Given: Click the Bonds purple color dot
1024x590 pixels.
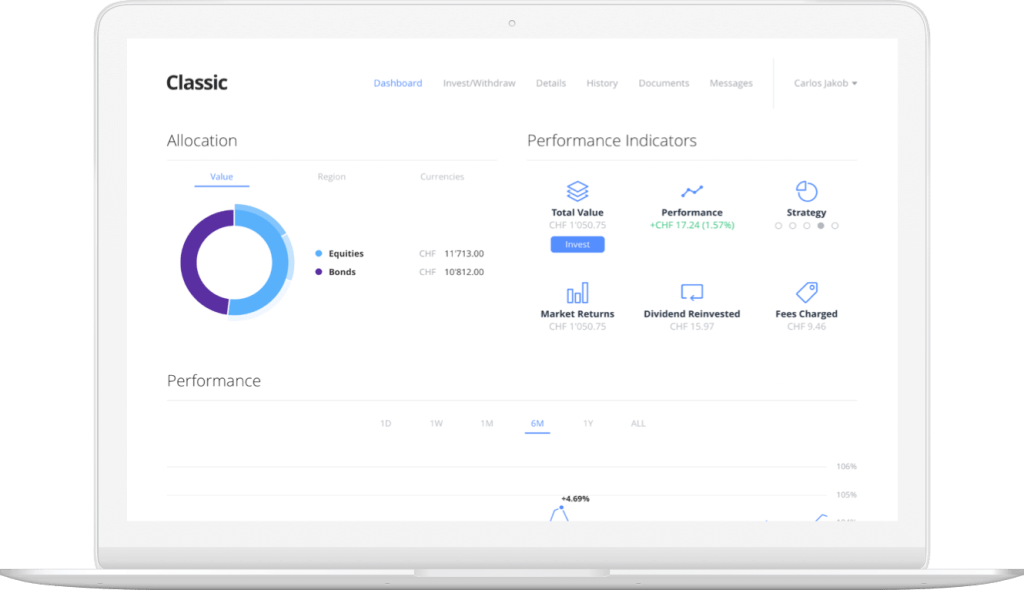Looking at the screenshot, I should pyautogui.click(x=319, y=272).
